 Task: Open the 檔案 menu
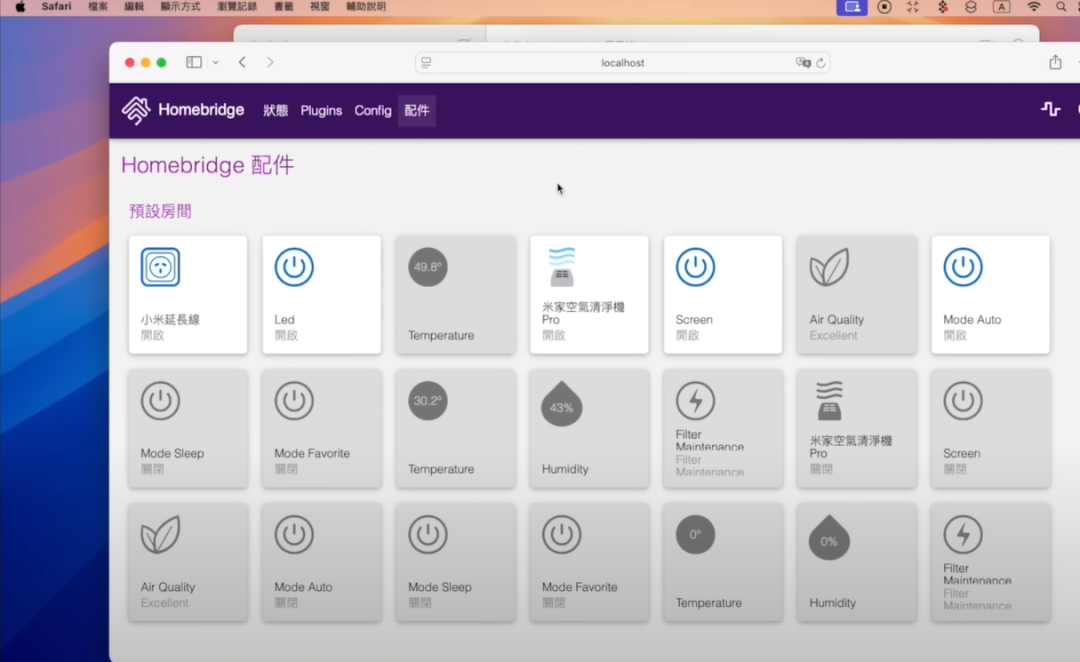coord(98,7)
